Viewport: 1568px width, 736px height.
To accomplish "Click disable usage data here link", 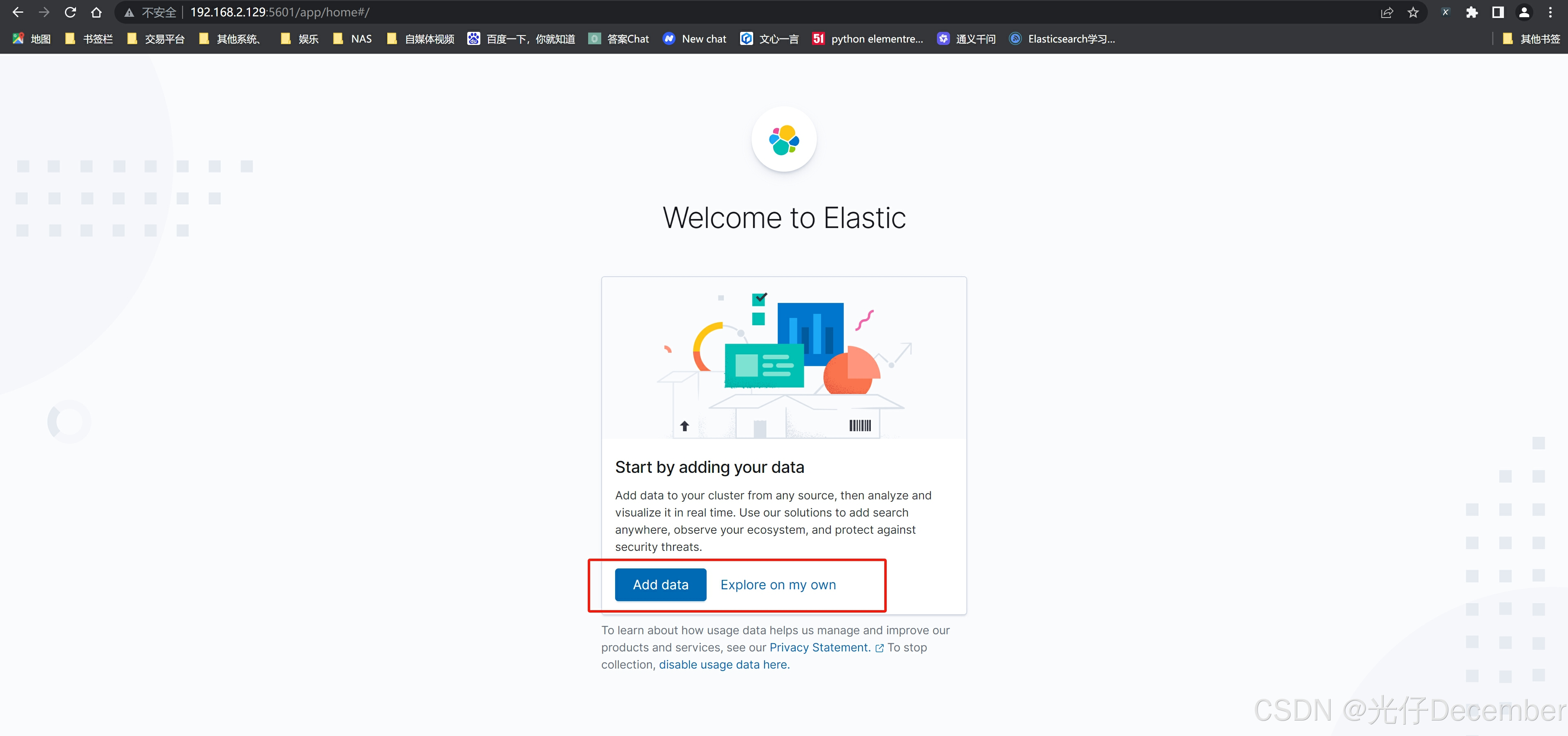I will click(724, 664).
